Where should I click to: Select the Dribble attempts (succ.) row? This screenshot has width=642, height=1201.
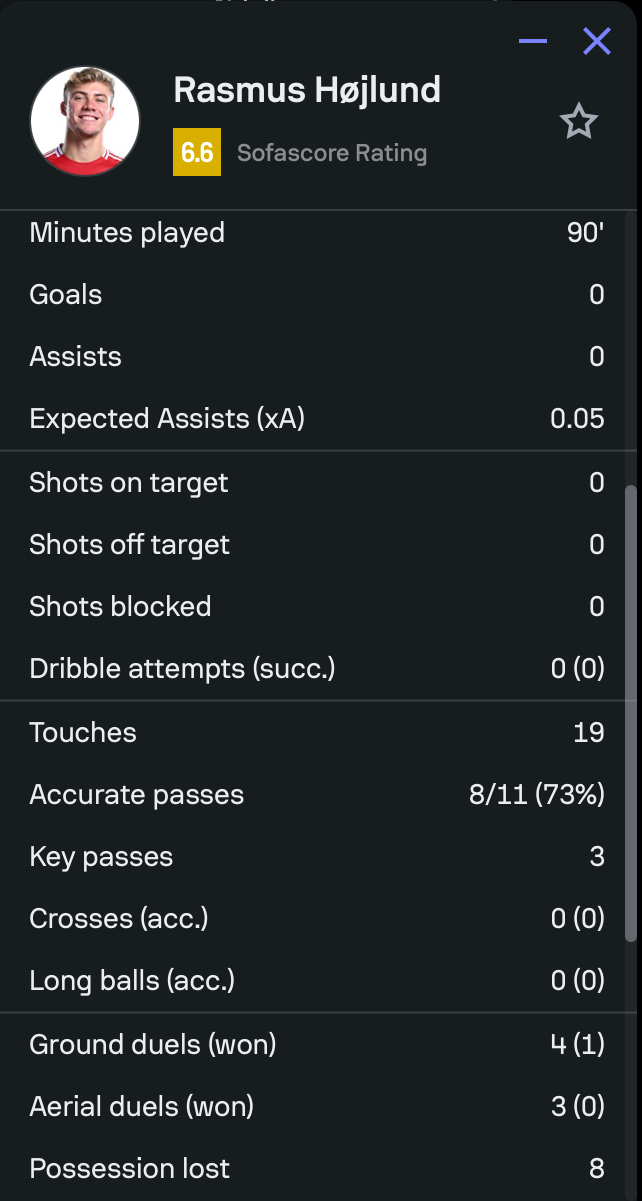pyautogui.click(x=317, y=669)
